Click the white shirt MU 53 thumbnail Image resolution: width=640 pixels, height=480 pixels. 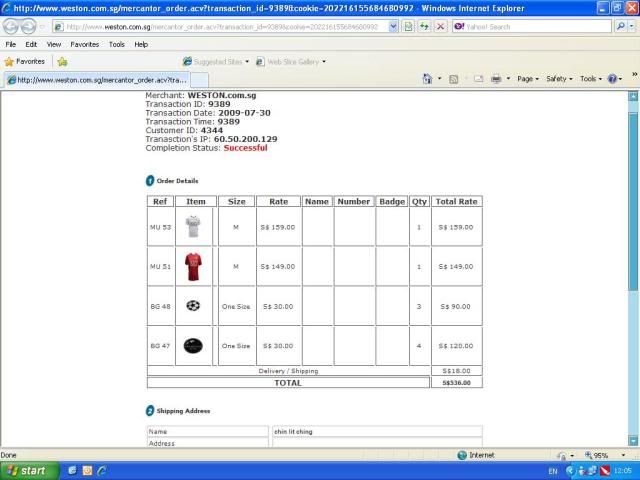coord(193,227)
